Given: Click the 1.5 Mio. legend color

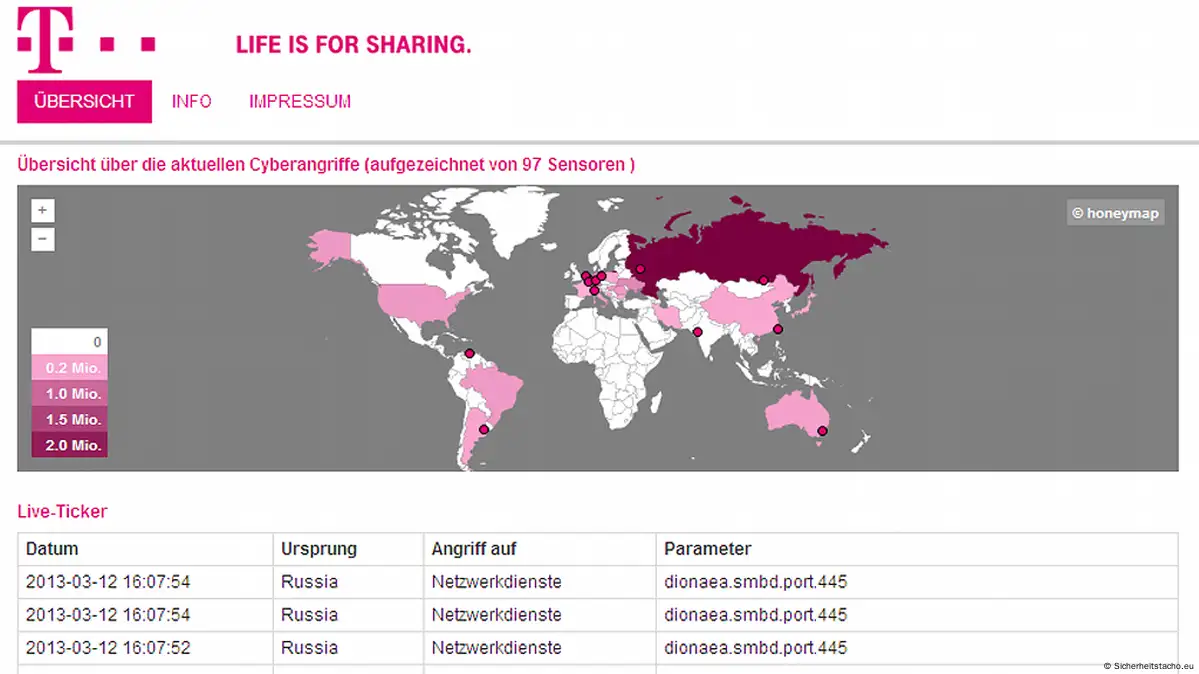Looking at the screenshot, I should (69, 419).
